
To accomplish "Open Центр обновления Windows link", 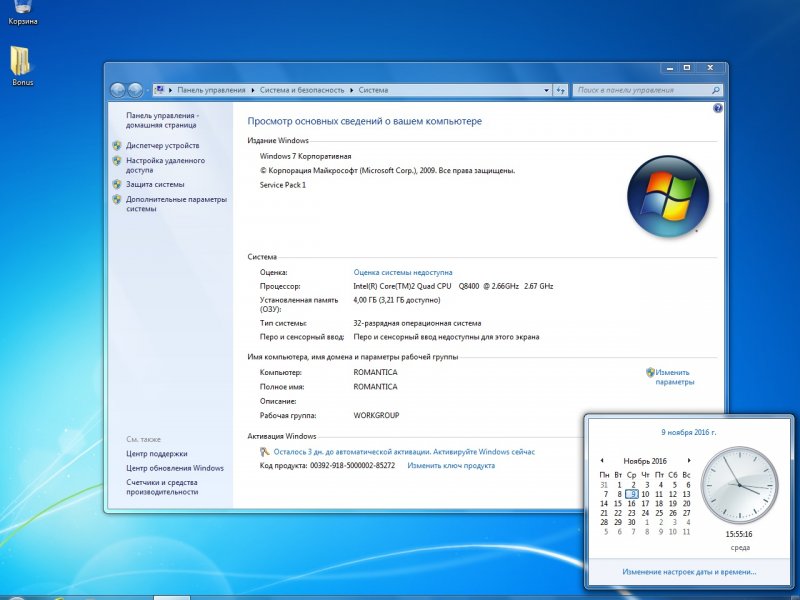I will pyautogui.click(x=175, y=468).
